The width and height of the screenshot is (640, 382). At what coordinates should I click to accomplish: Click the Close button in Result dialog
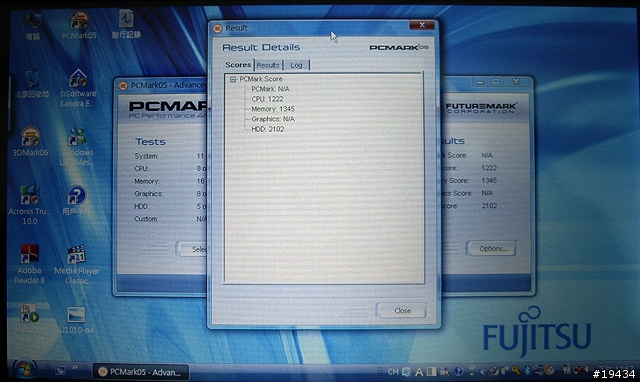pyautogui.click(x=402, y=311)
